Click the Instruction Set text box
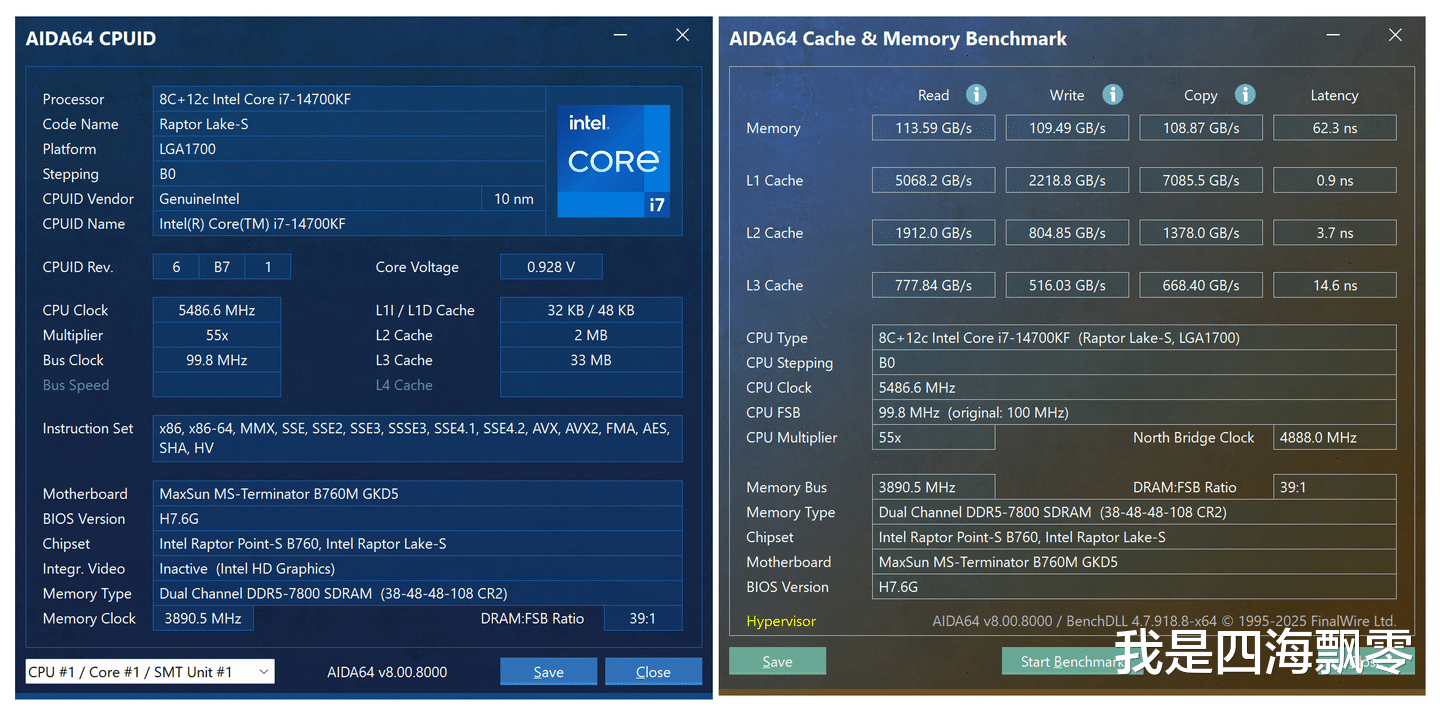This screenshot has height=710, width=1440. tap(417, 438)
